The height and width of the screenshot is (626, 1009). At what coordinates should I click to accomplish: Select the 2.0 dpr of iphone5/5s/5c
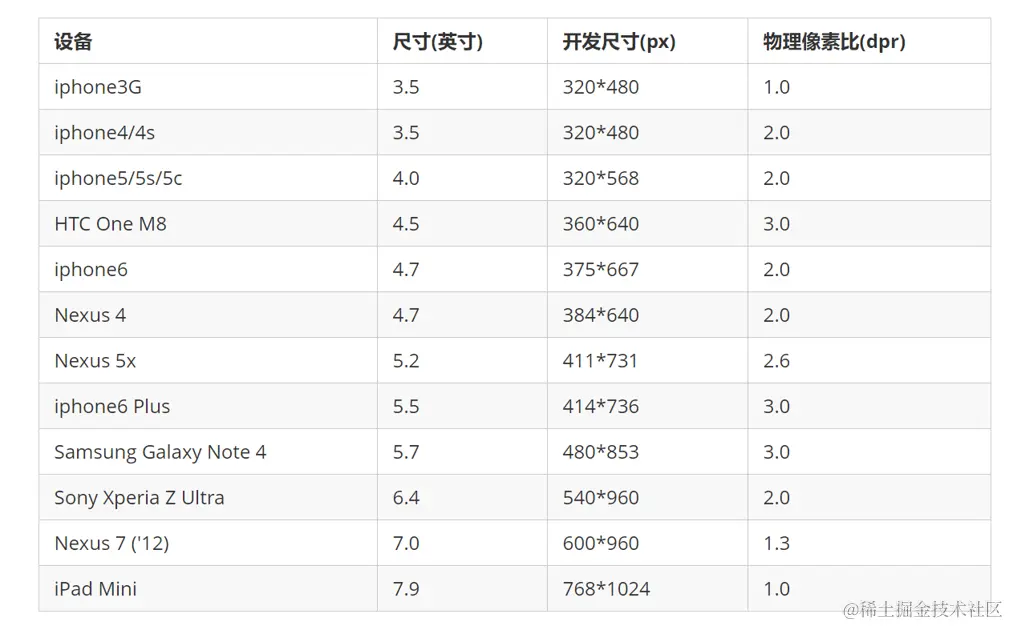pos(869,178)
